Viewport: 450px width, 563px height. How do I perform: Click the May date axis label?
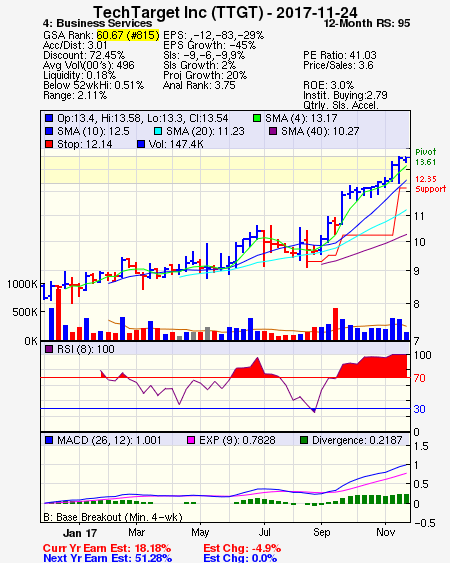200,532
